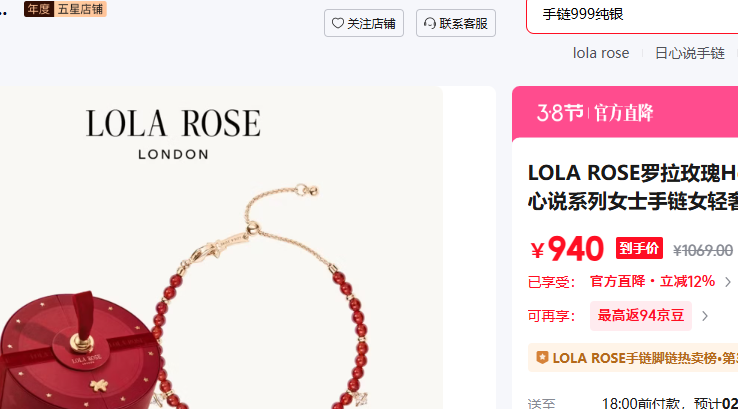Select the 日心说手链 suggested search link
Viewport: 738px width, 409px height.
[690, 53]
